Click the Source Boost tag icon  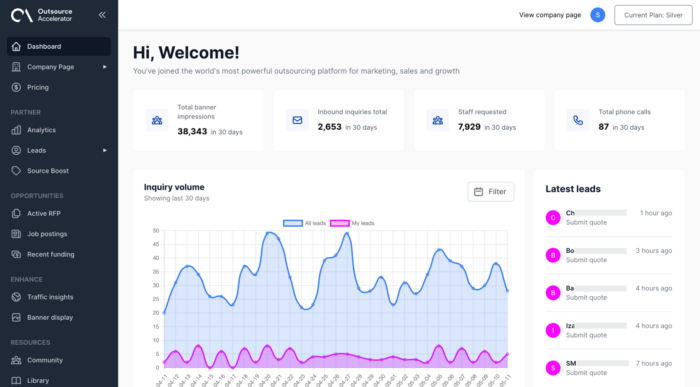tap(16, 171)
